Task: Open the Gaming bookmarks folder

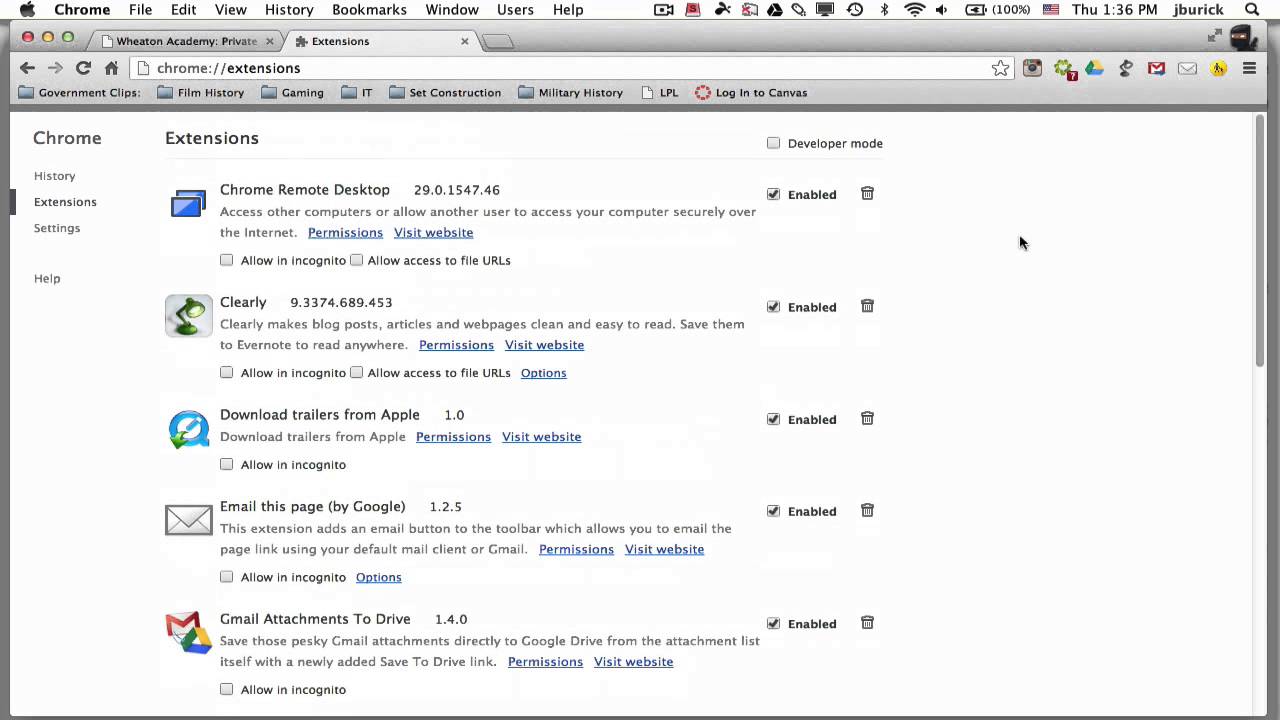Action: [292, 93]
